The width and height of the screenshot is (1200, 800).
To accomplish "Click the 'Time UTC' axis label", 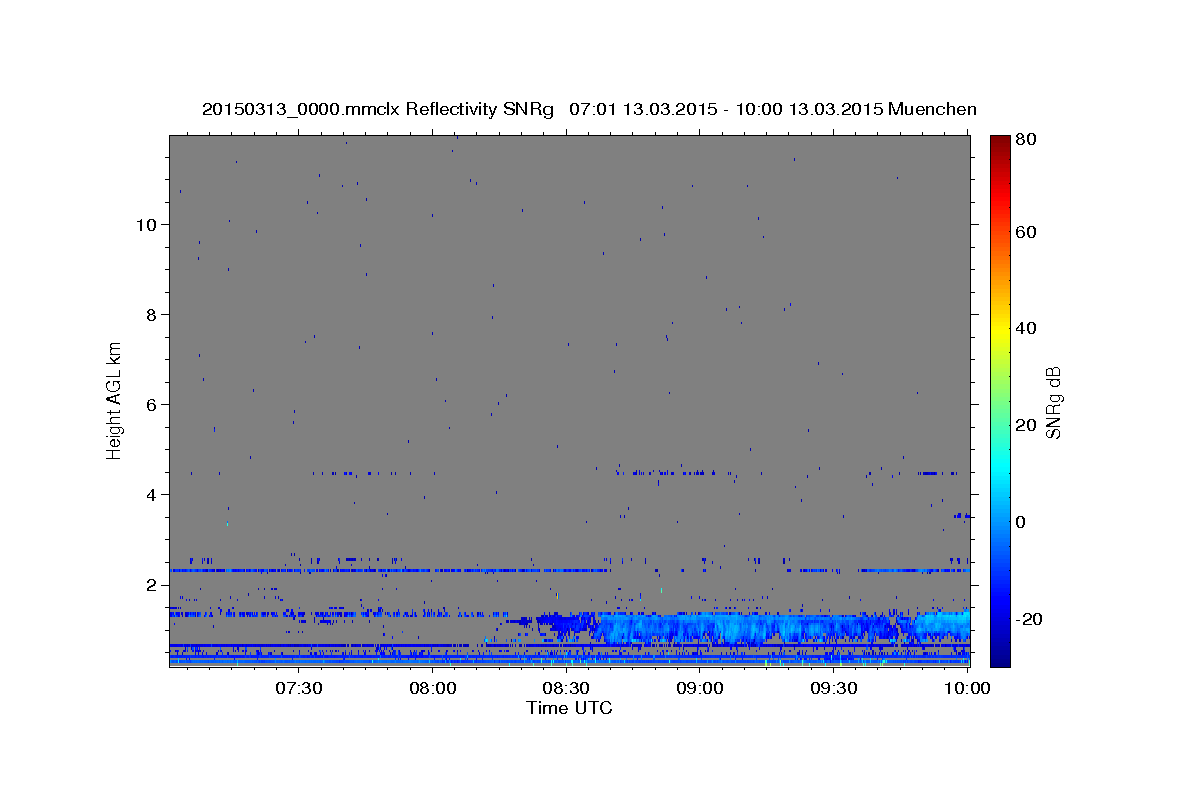I will [569, 708].
